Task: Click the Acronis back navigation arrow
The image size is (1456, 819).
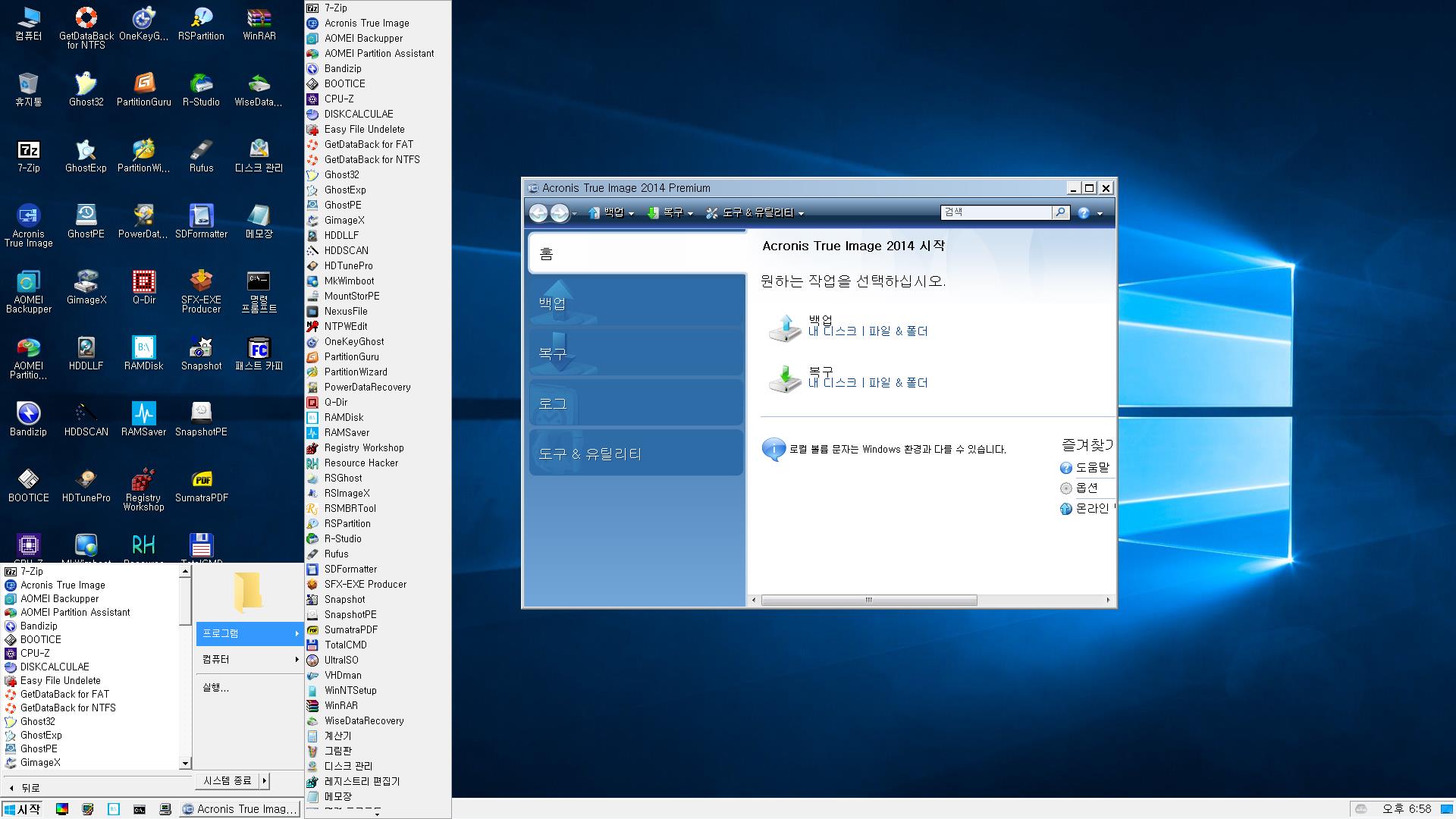Action: click(x=538, y=213)
